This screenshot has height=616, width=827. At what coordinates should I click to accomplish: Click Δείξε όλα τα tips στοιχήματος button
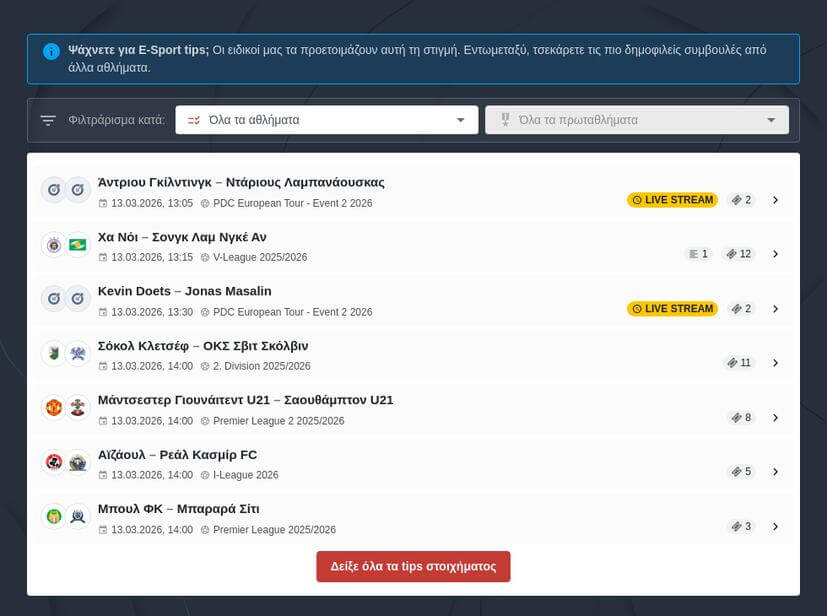tap(413, 566)
